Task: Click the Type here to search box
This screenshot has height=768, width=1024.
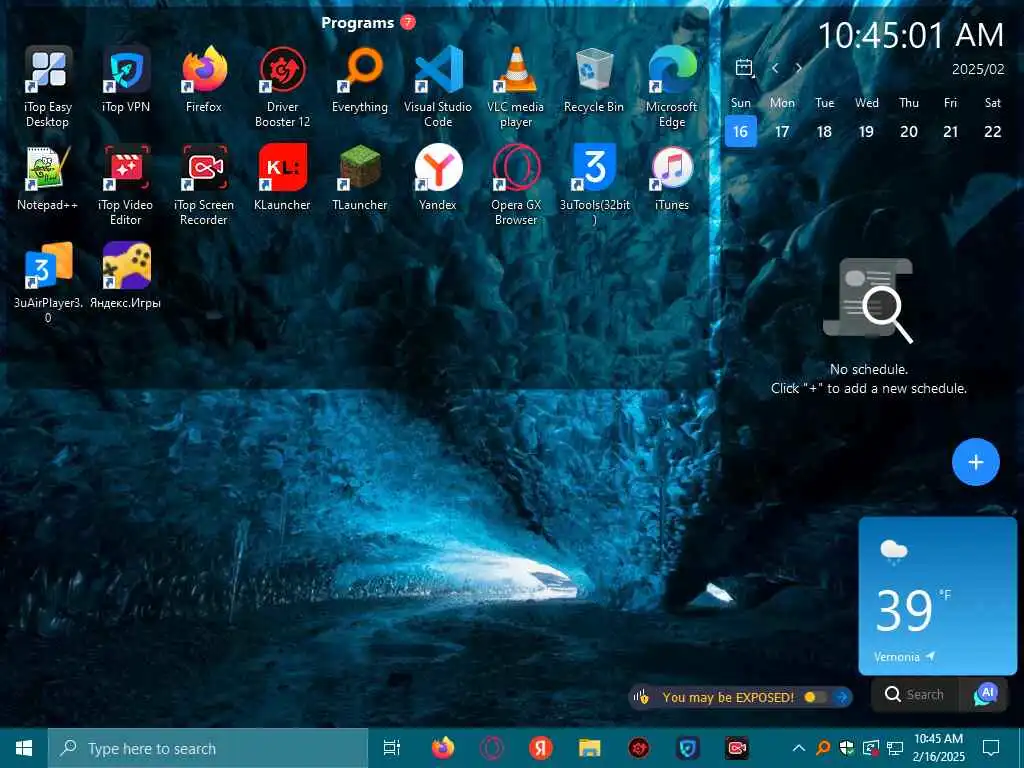Action: click(x=208, y=748)
